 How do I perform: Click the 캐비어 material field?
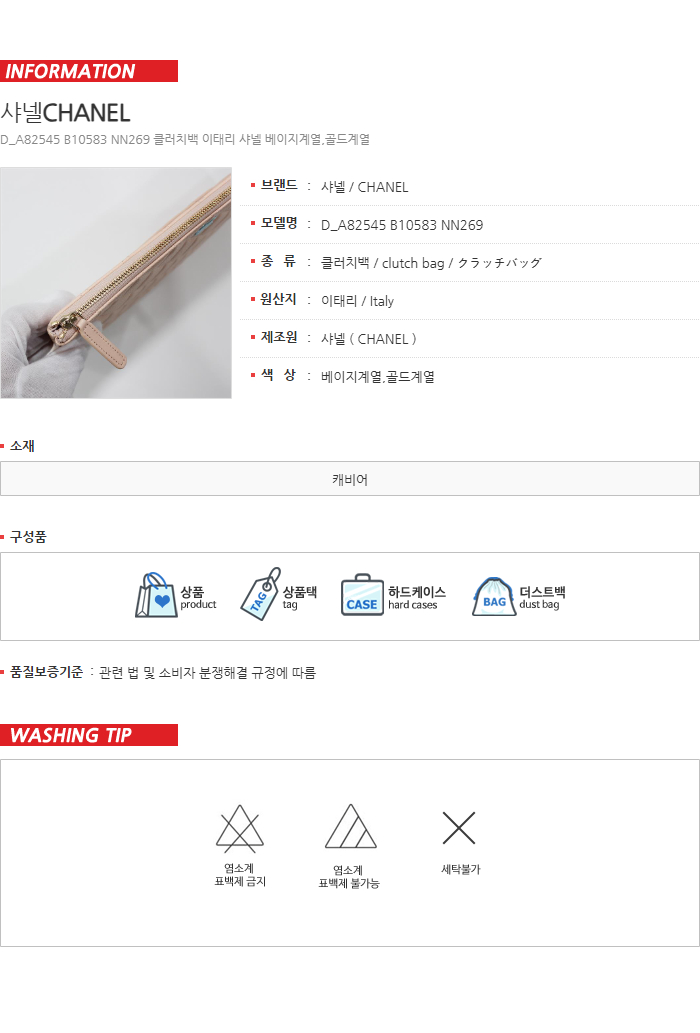click(350, 479)
